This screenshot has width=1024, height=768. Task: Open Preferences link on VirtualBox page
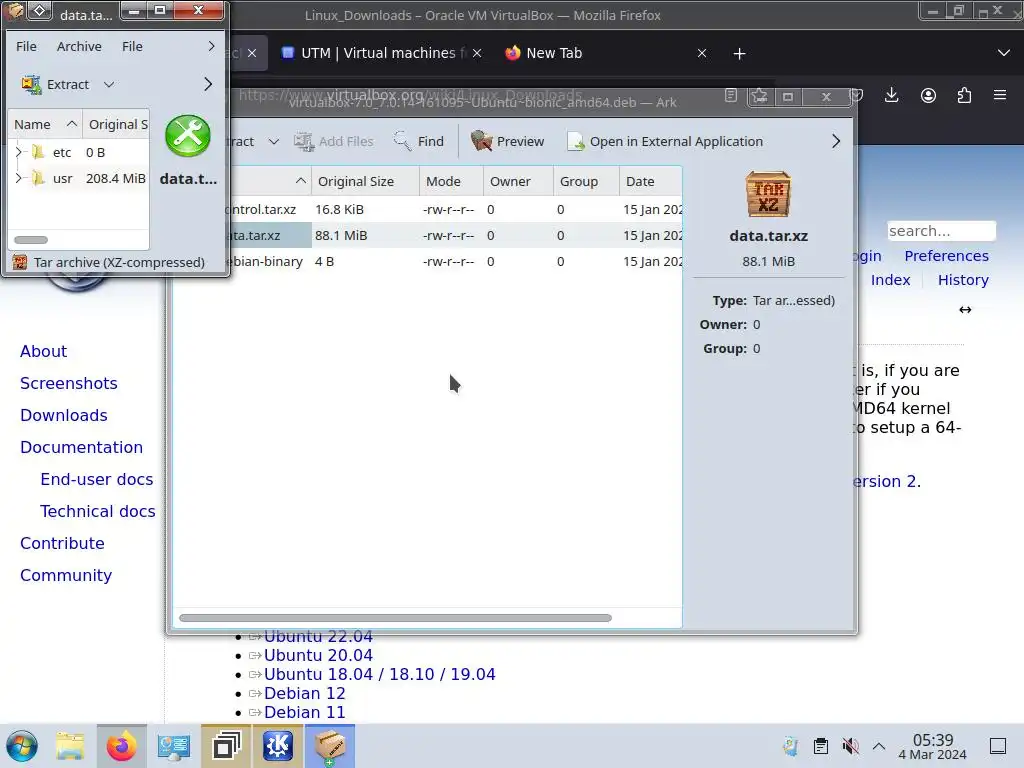pos(946,256)
